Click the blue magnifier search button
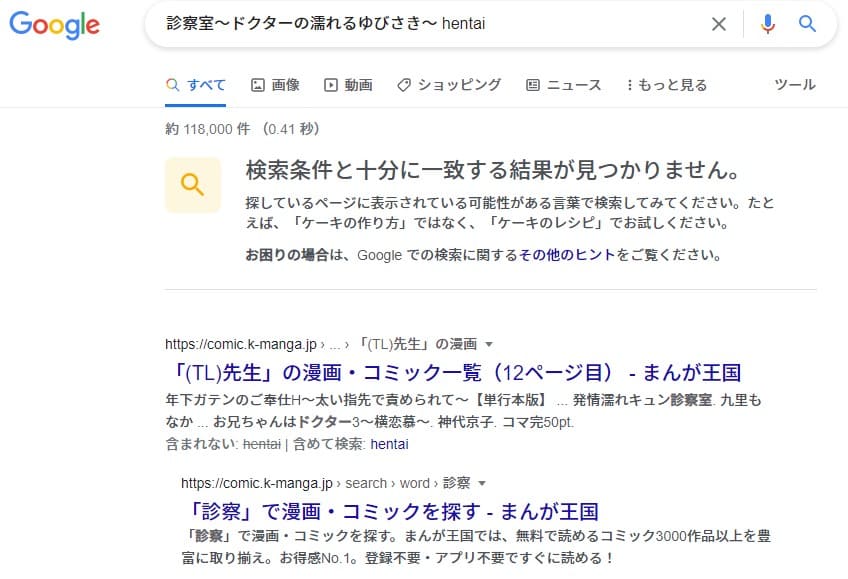The width and height of the screenshot is (848, 579). pyautogui.click(x=807, y=24)
